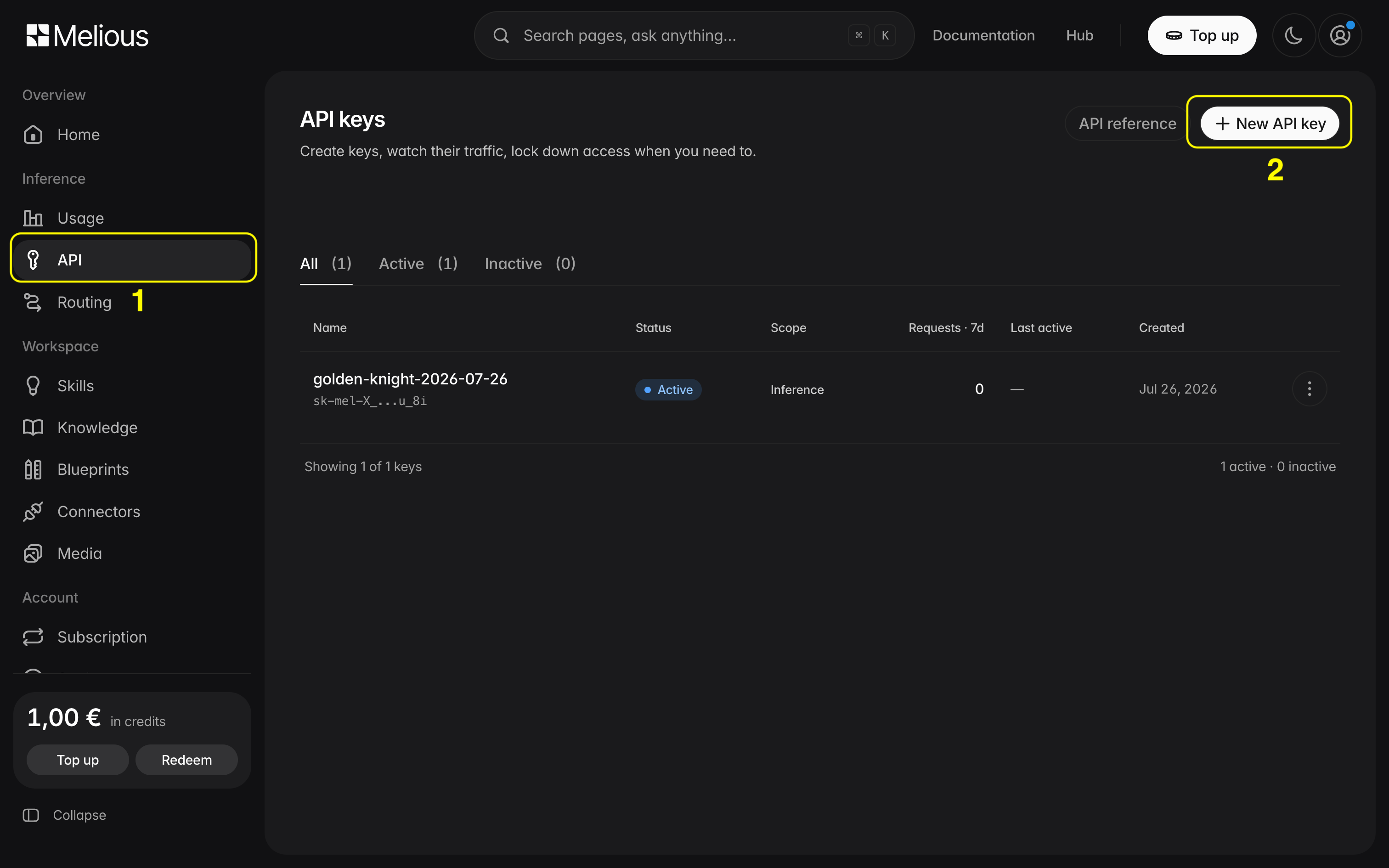Open Subscription in the sidebar

coord(132,637)
